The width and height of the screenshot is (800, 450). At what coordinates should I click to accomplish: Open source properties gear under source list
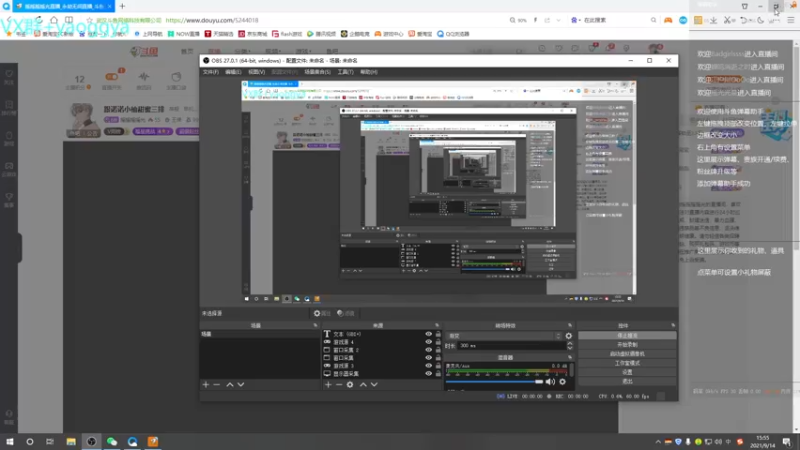pos(350,385)
